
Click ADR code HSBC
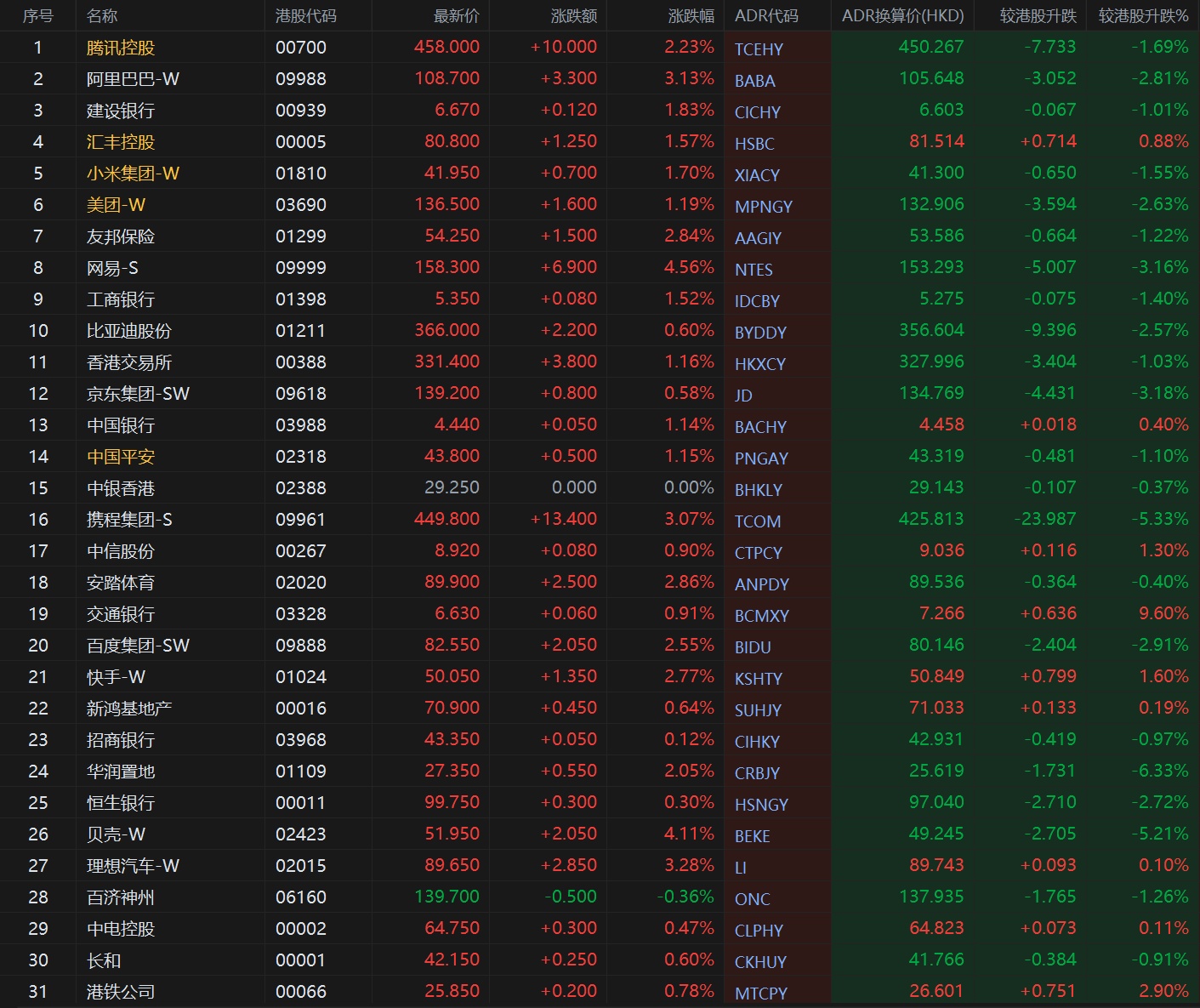point(754,144)
